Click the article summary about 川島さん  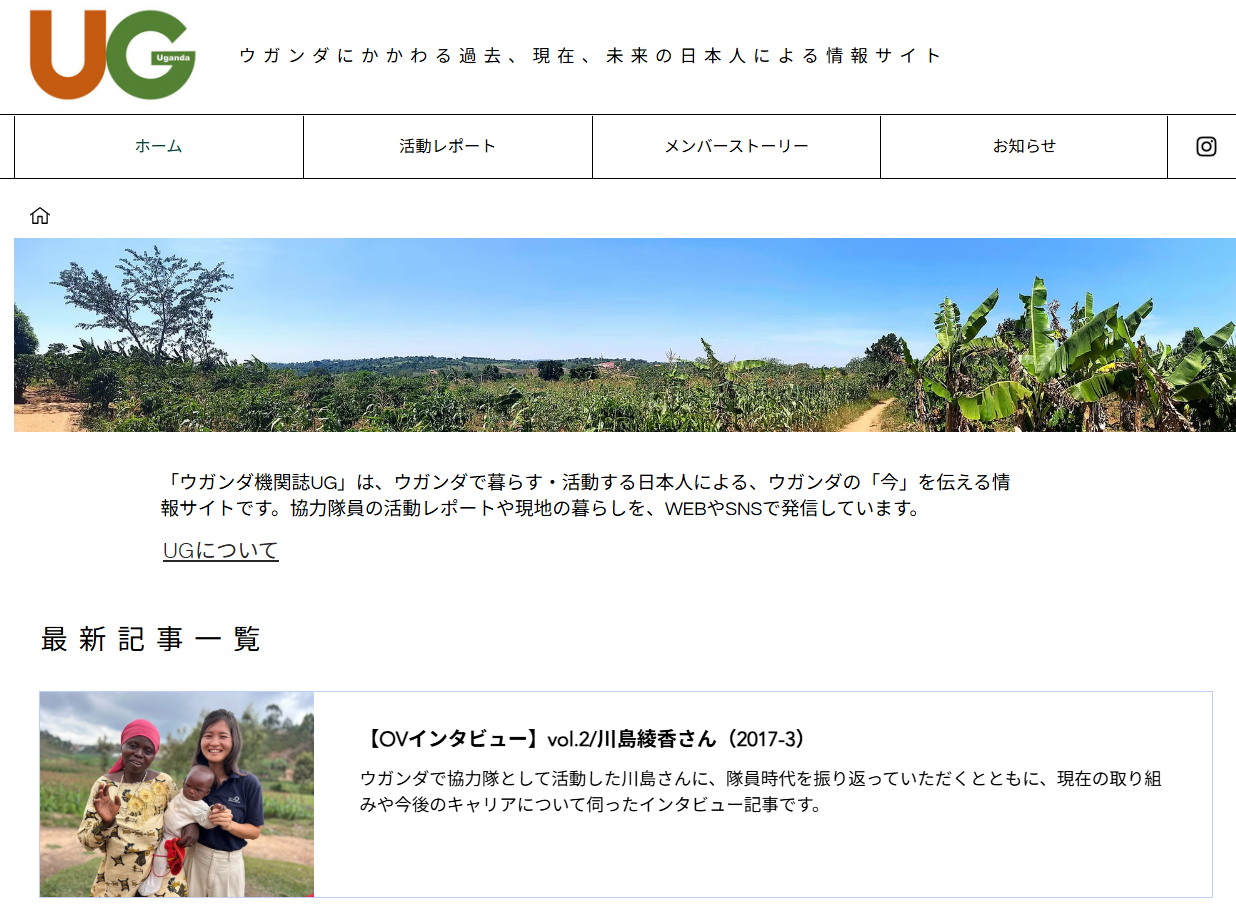(760, 791)
